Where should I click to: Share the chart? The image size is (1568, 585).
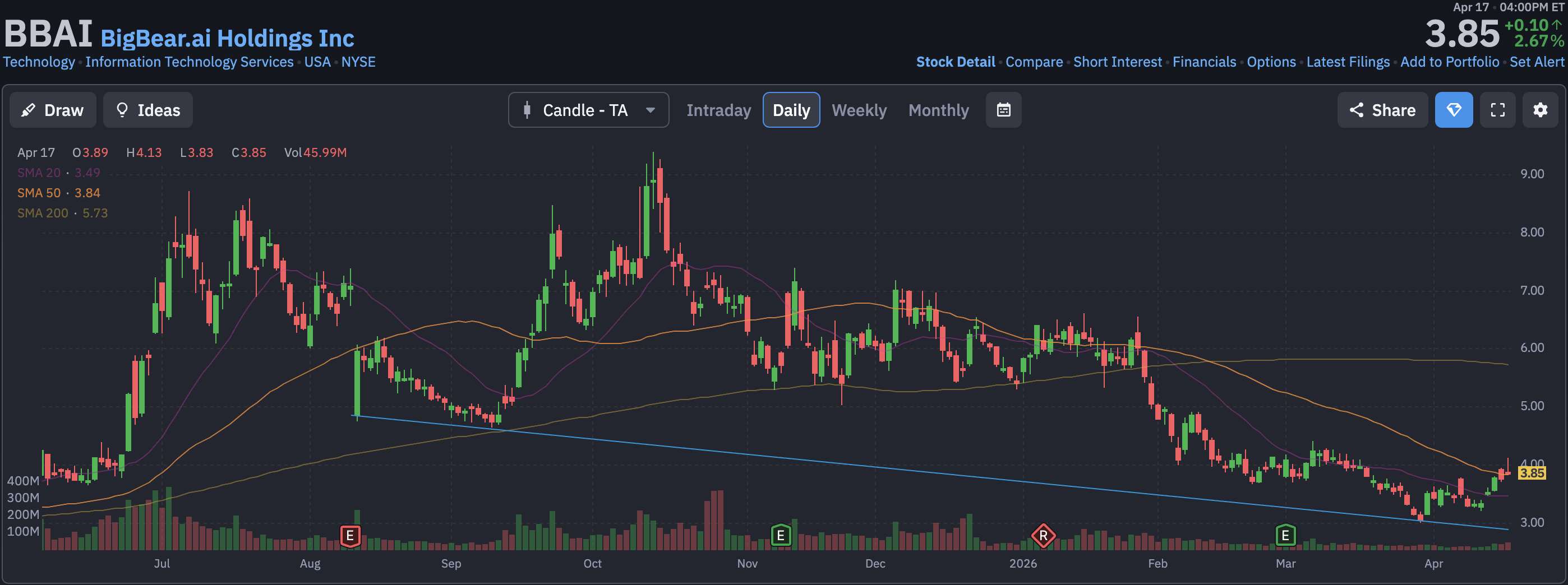(x=1382, y=110)
